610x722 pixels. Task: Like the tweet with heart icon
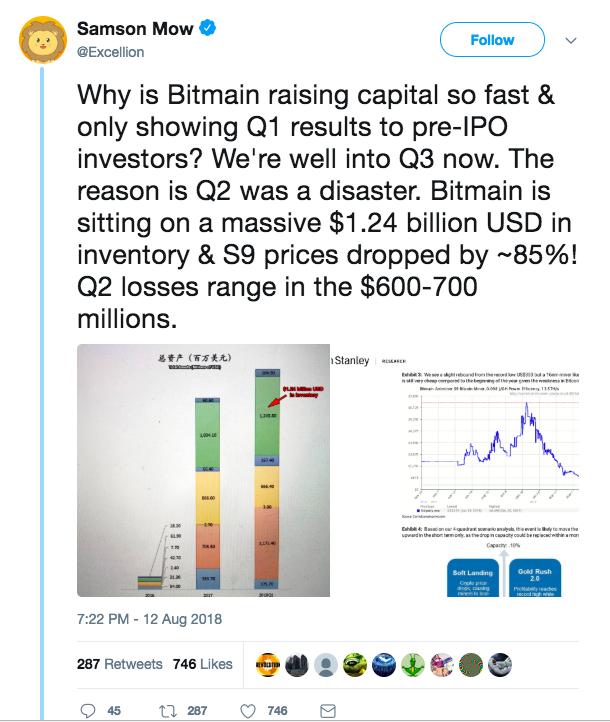click(x=248, y=711)
